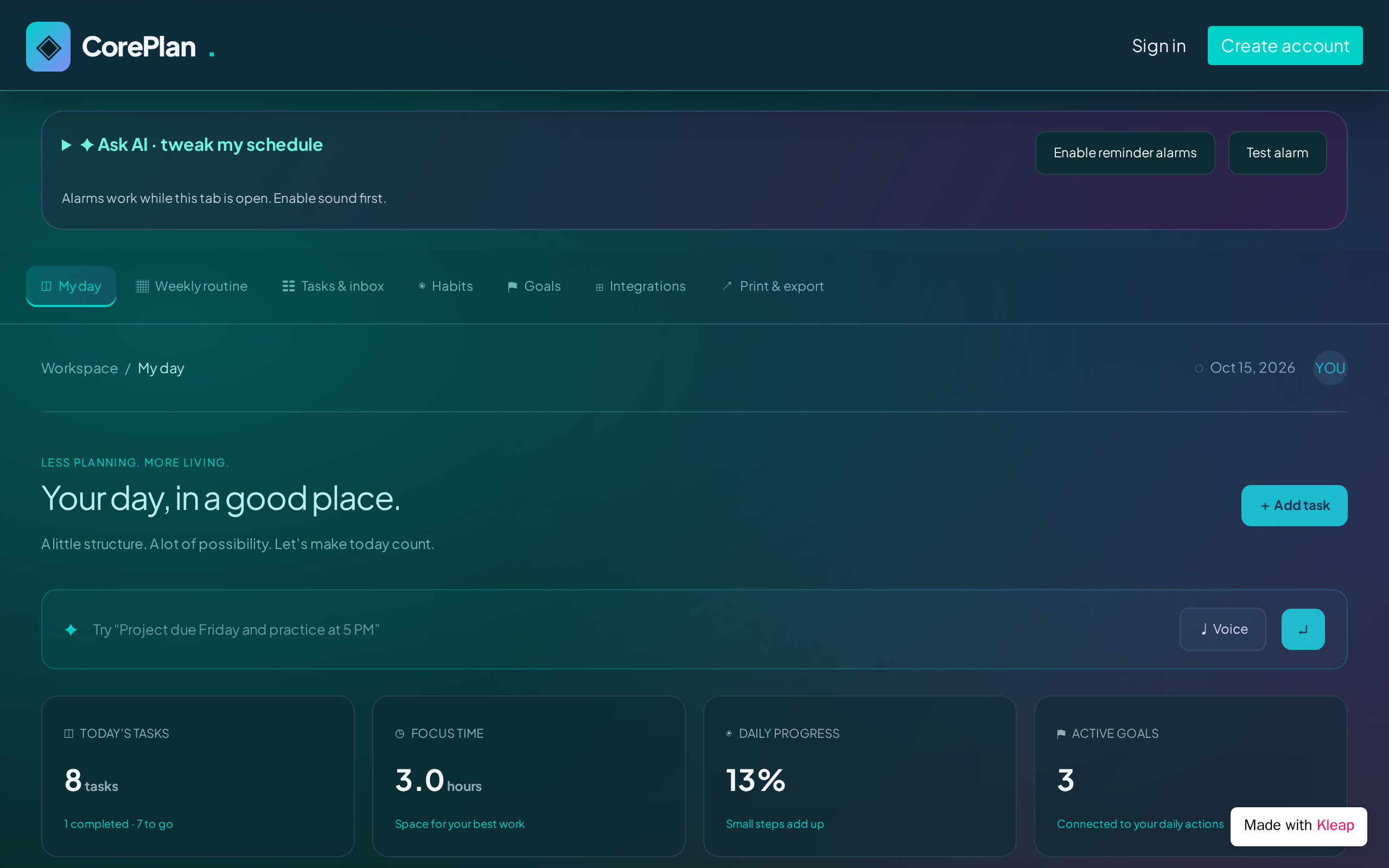Click the Active Goals flag icon
This screenshot has width=1389, height=868.
[1061, 733]
